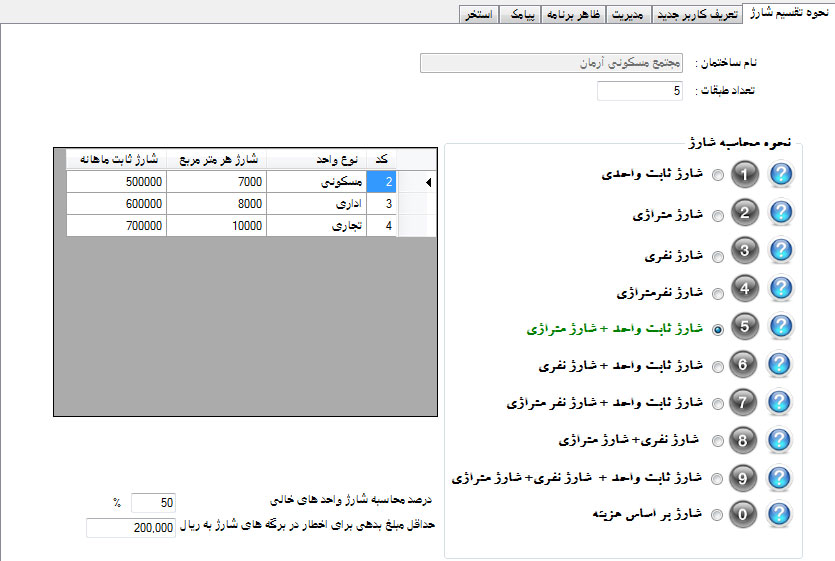The image size is (835, 561).
Task: Select شارژ نفری+ شارژ متراژی radio
Action: [718, 441]
